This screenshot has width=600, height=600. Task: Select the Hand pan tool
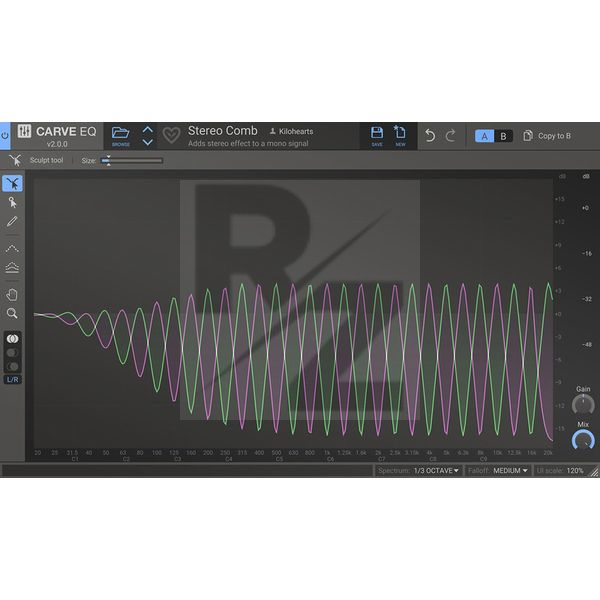click(x=12, y=295)
